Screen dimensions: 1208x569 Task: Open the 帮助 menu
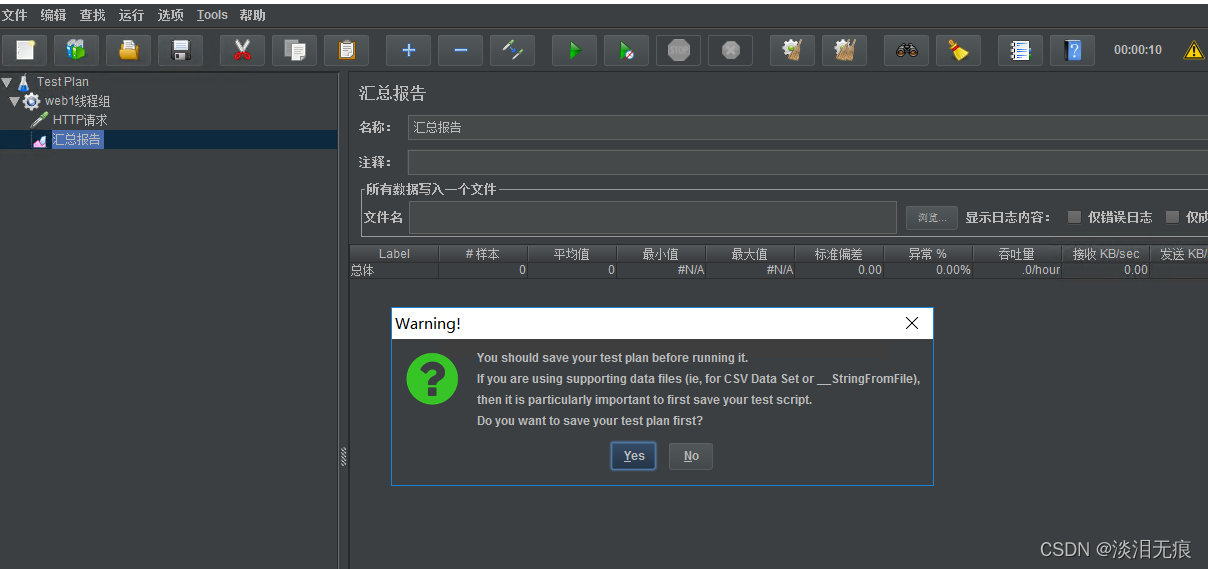253,15
